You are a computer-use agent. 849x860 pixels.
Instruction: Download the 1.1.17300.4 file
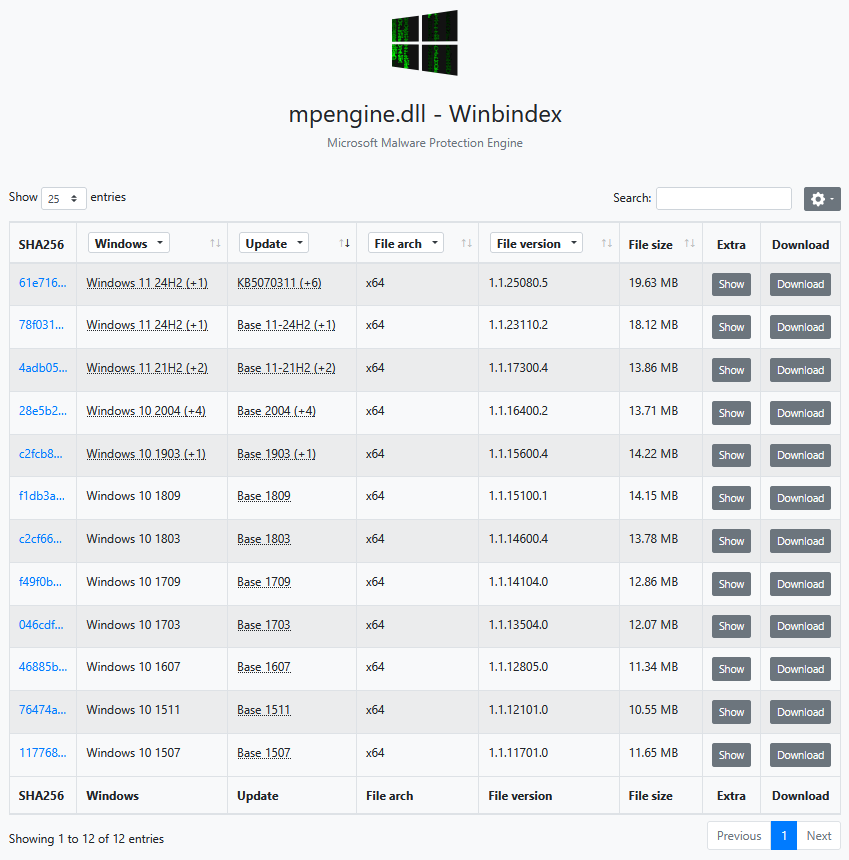800,370
